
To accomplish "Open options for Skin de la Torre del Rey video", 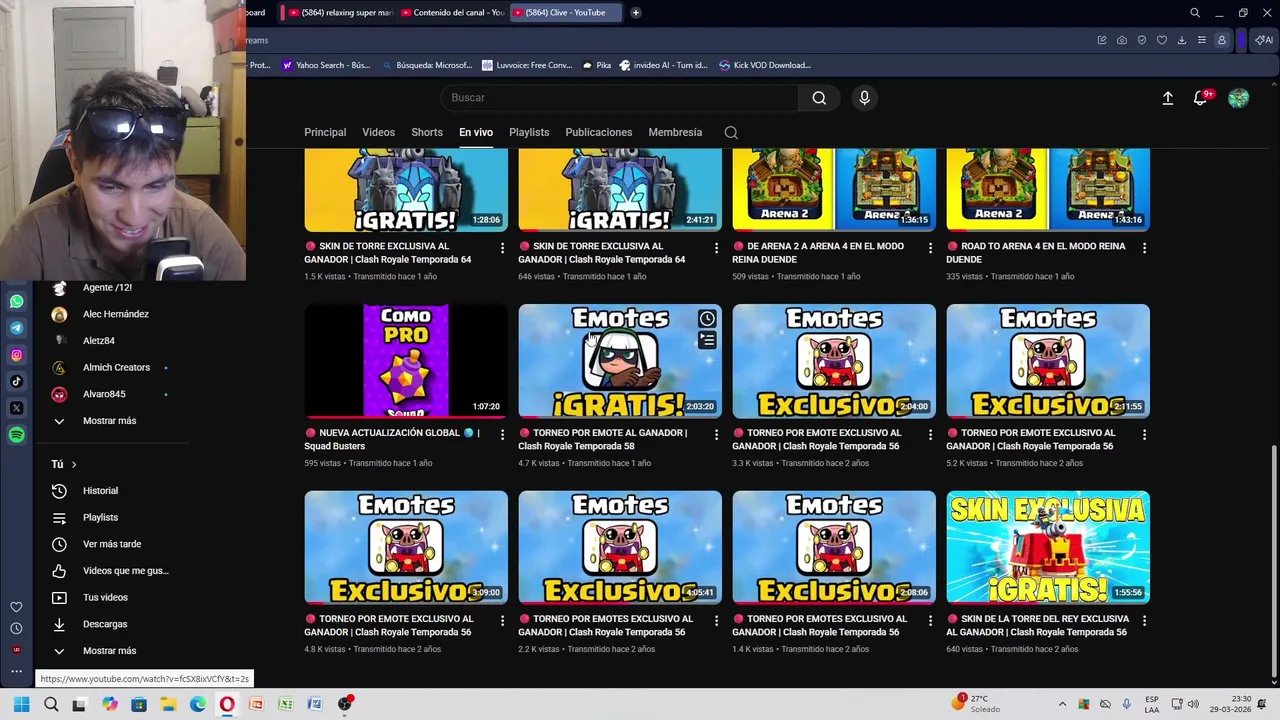I will (1144, 621).
